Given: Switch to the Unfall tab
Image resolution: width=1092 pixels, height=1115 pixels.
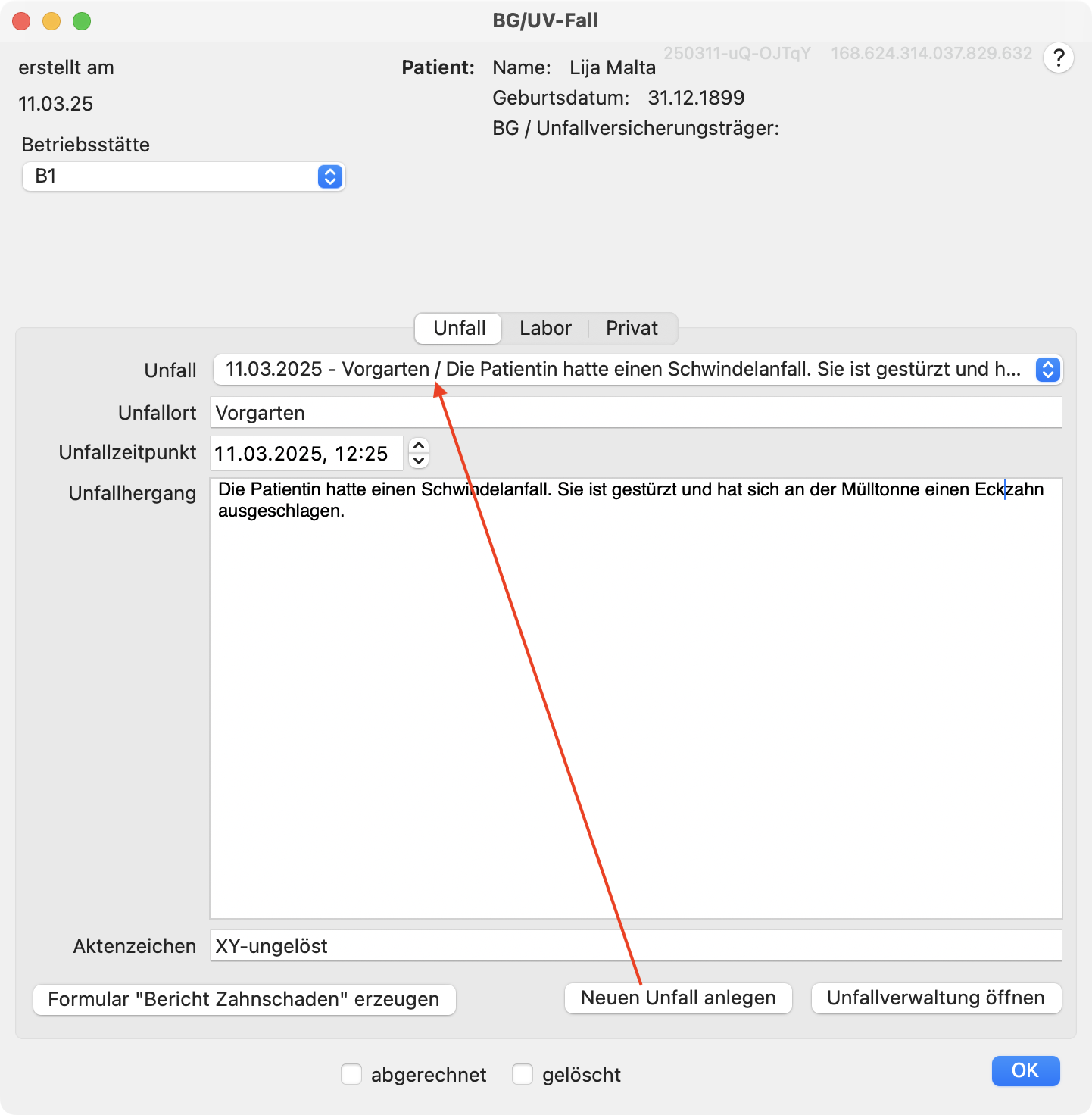Looking at the screenshot, I should [459, 328].
